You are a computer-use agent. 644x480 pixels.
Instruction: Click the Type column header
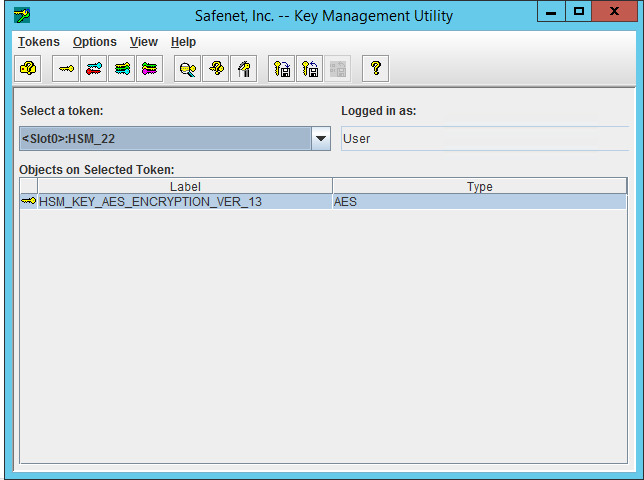[479, 186]
